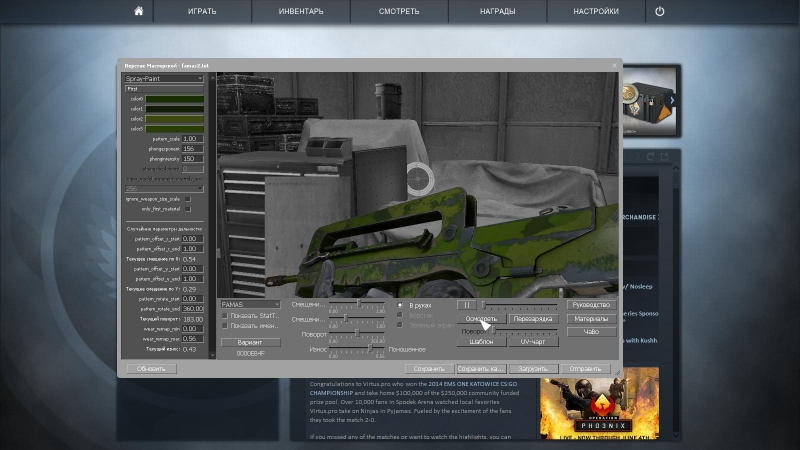800x450 pixels.
Task: Open the ЧаВо FAQ button
Action: pos(591,332)
